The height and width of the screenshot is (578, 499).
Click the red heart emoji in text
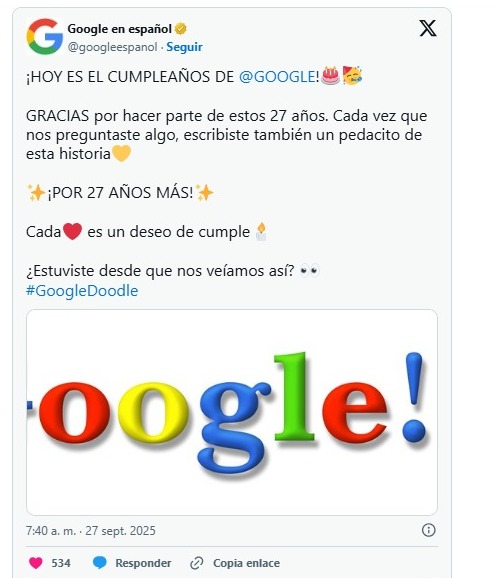click(x=72, y=231)
